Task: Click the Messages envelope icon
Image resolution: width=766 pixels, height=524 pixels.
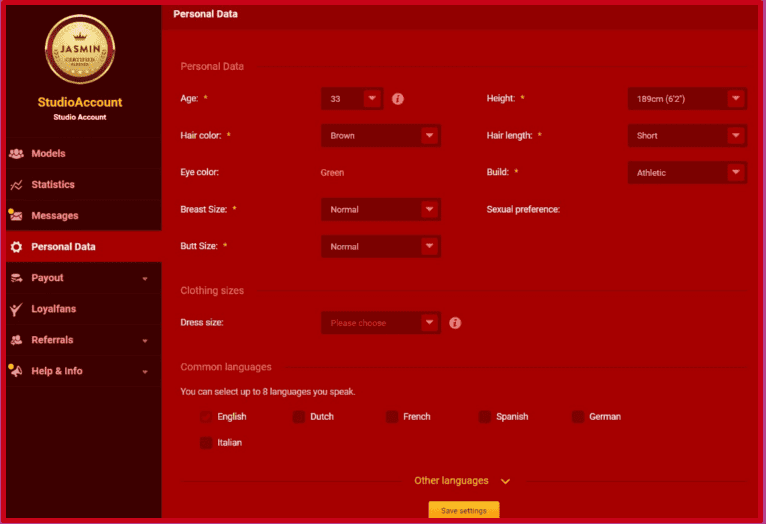Action: pos(16,216)
